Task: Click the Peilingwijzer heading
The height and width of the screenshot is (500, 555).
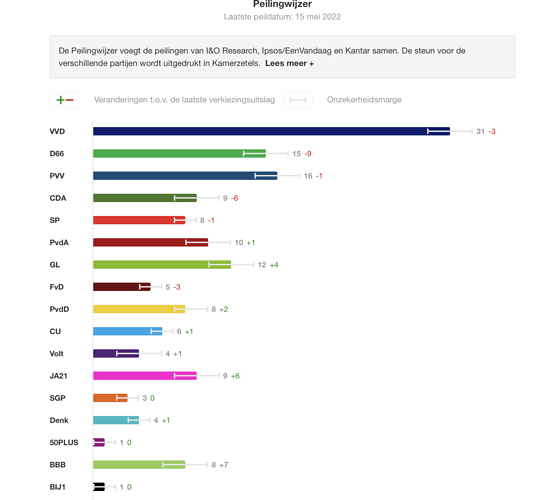Action: [x=282, y=4]
